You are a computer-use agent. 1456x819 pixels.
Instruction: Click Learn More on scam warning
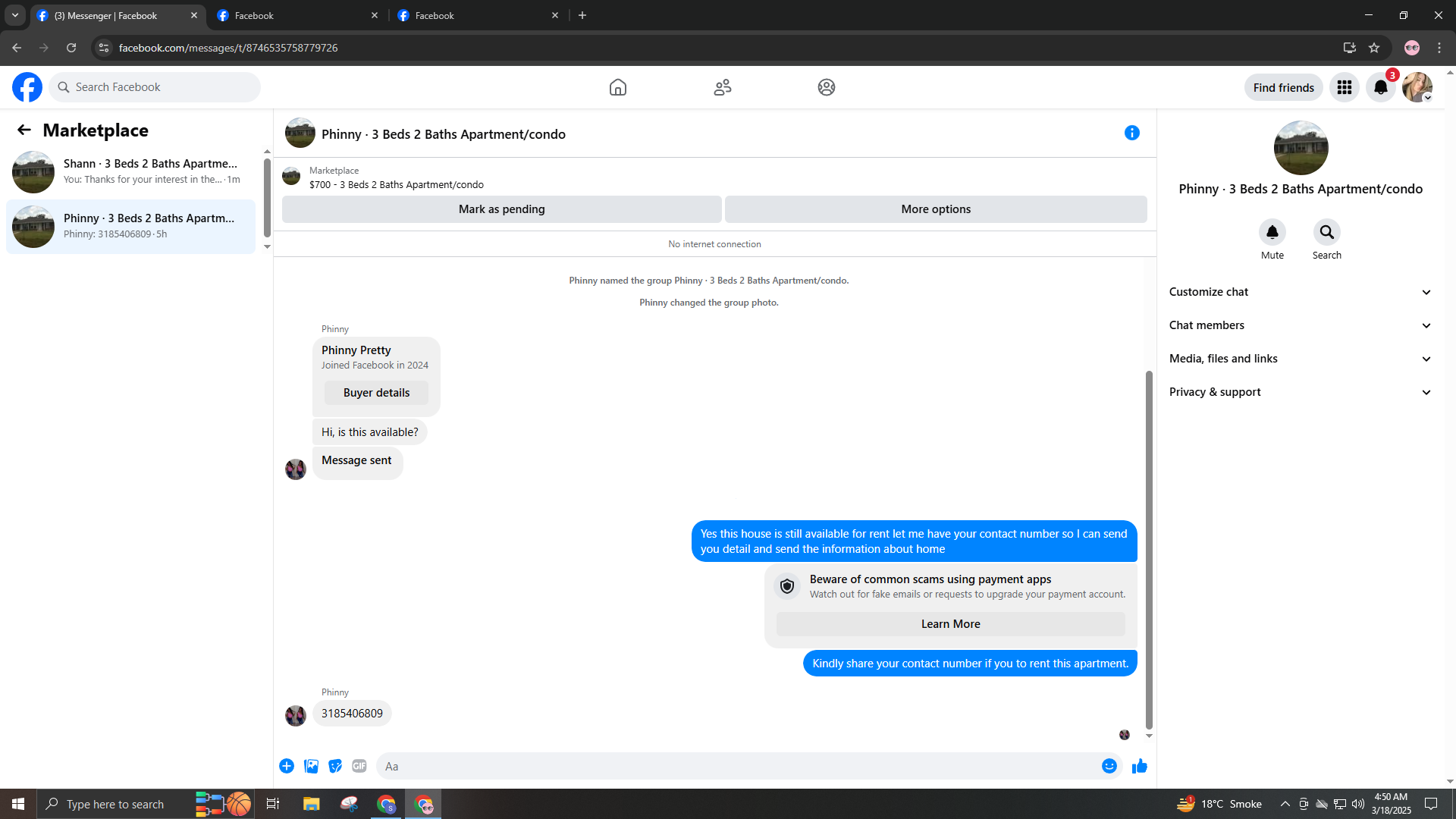tap(950, 624)
